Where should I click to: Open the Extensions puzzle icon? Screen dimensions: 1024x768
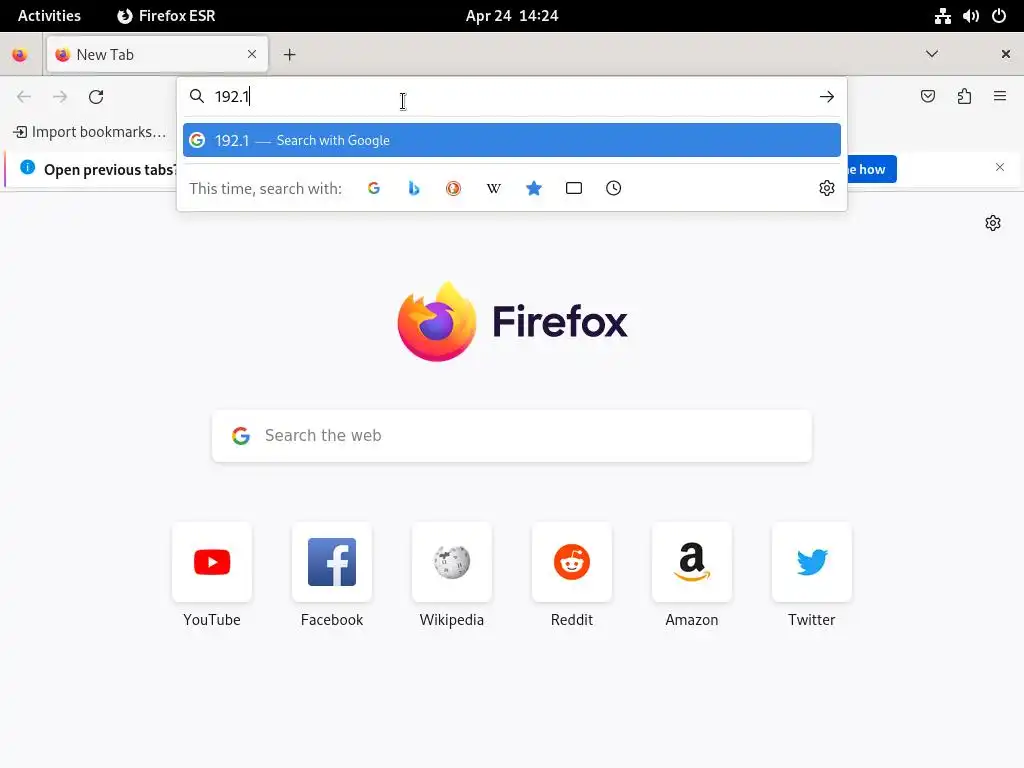964,97
